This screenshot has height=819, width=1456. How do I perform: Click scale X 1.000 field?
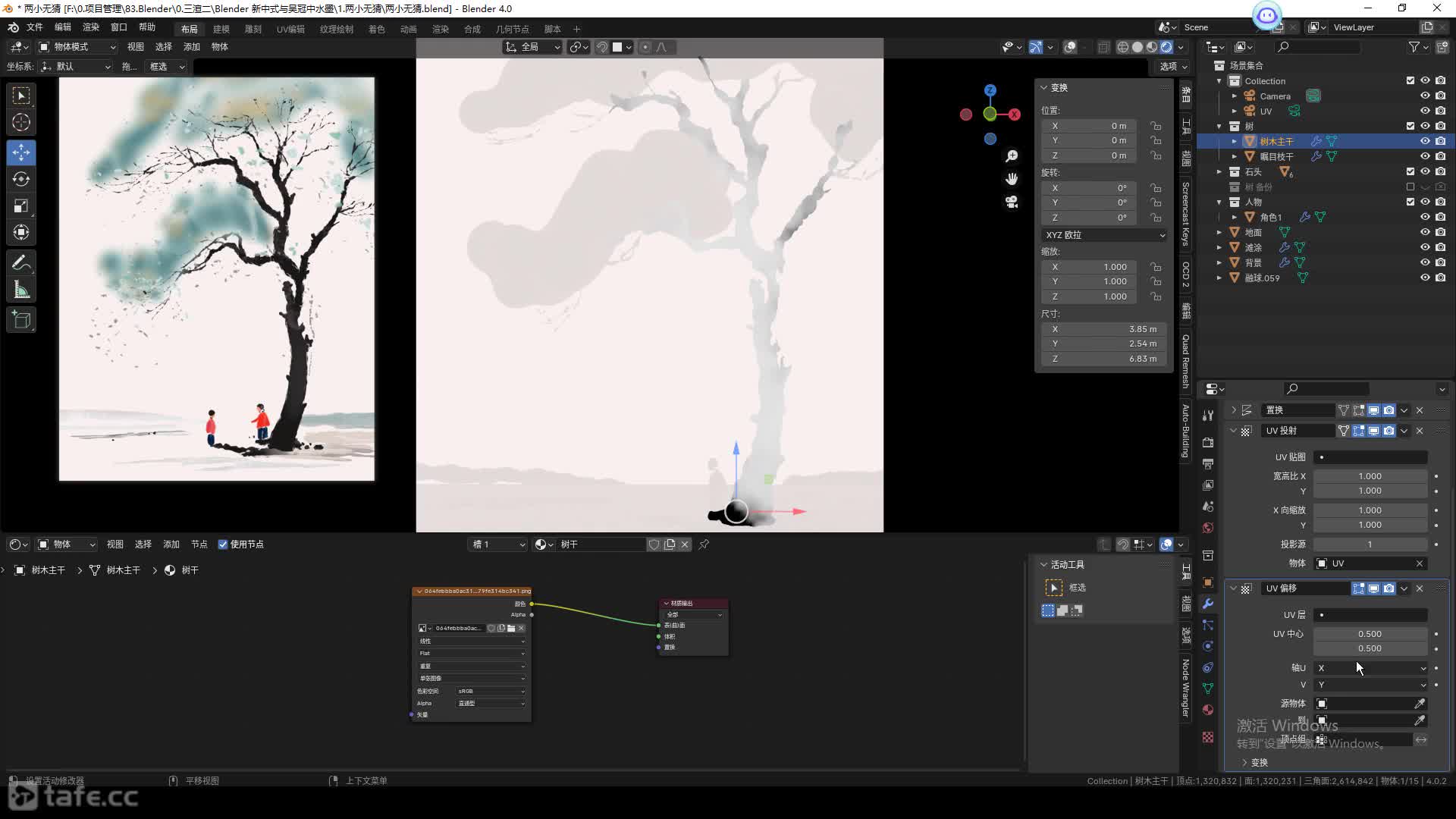[1089, 267]
